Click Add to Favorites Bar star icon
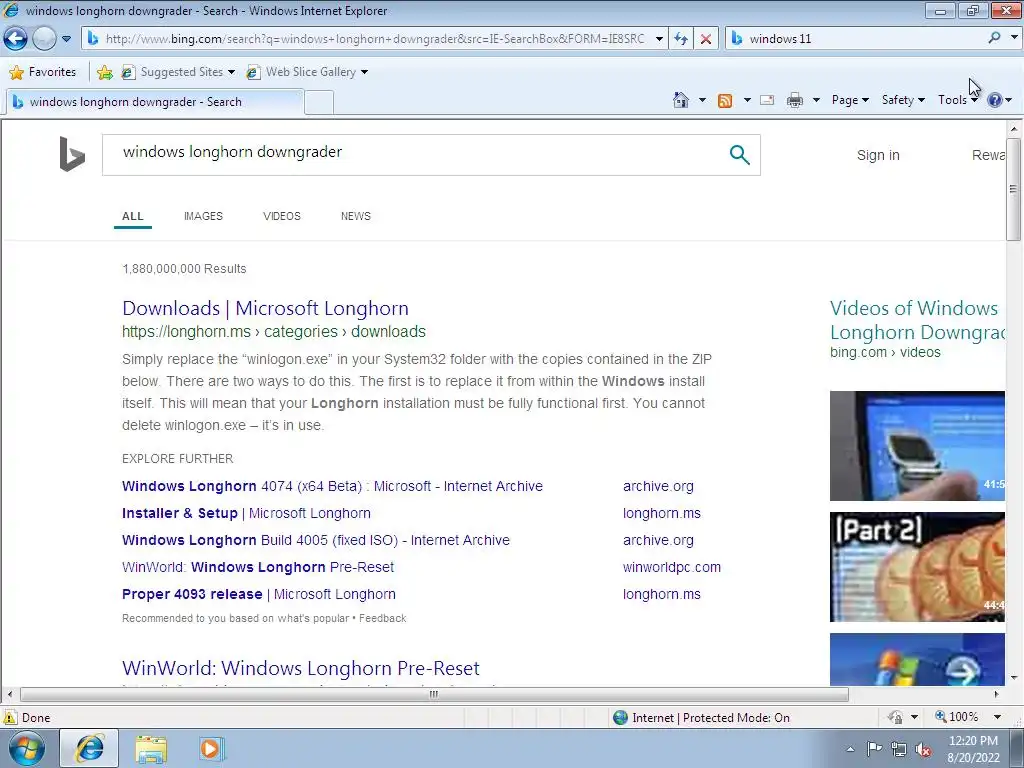The height and width of the screenshot is (768, 1024). [x=104, y=72]
